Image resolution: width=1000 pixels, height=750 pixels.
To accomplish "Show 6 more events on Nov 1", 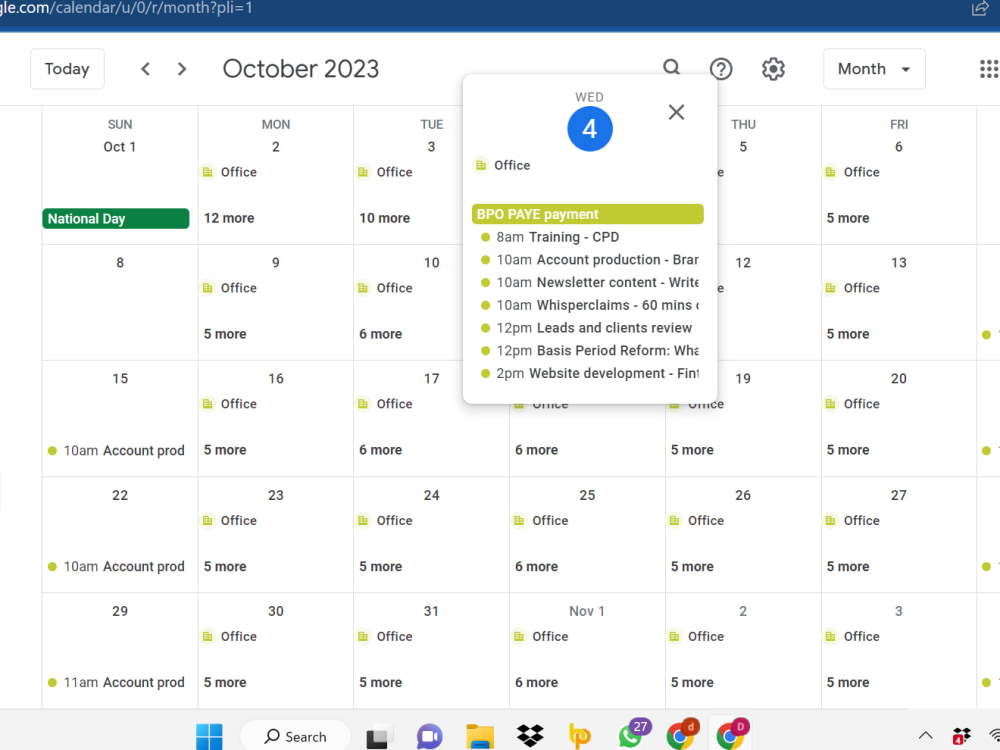I will point(536,682).
